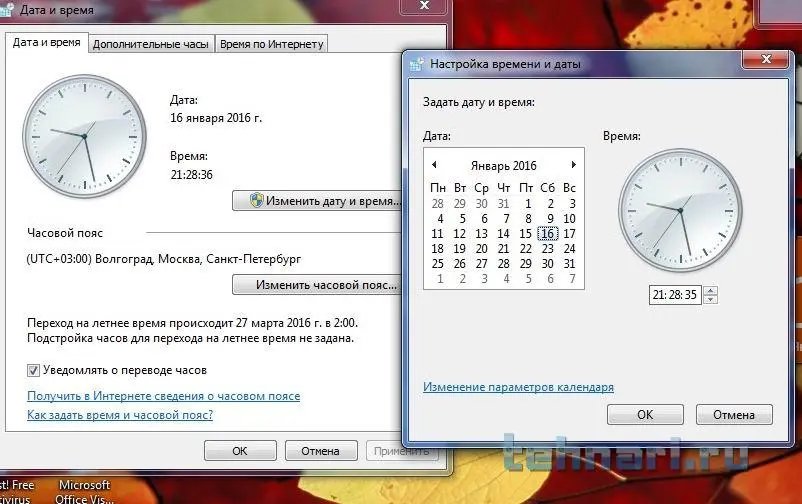The height and width of the screenshot is (504, 802).
Task: Select January 22 in calendar
Action: tap(525, 249)
